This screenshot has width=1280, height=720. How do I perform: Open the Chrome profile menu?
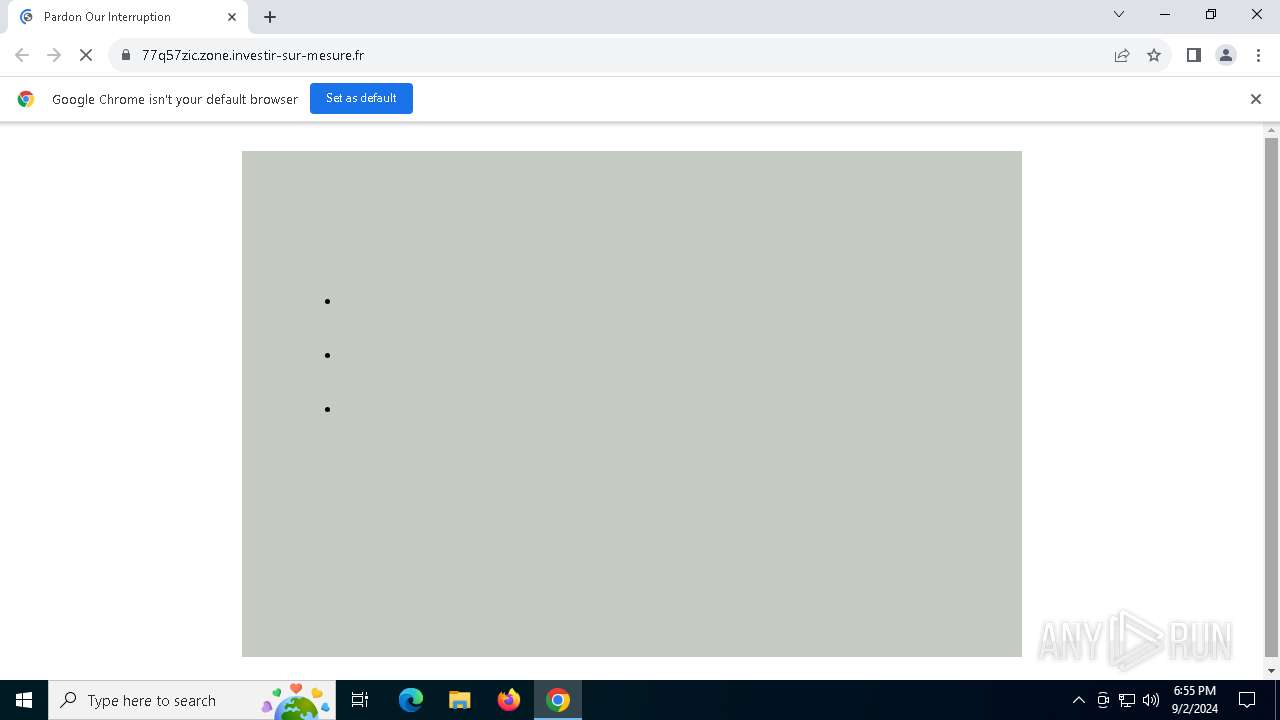[1226, 55]
